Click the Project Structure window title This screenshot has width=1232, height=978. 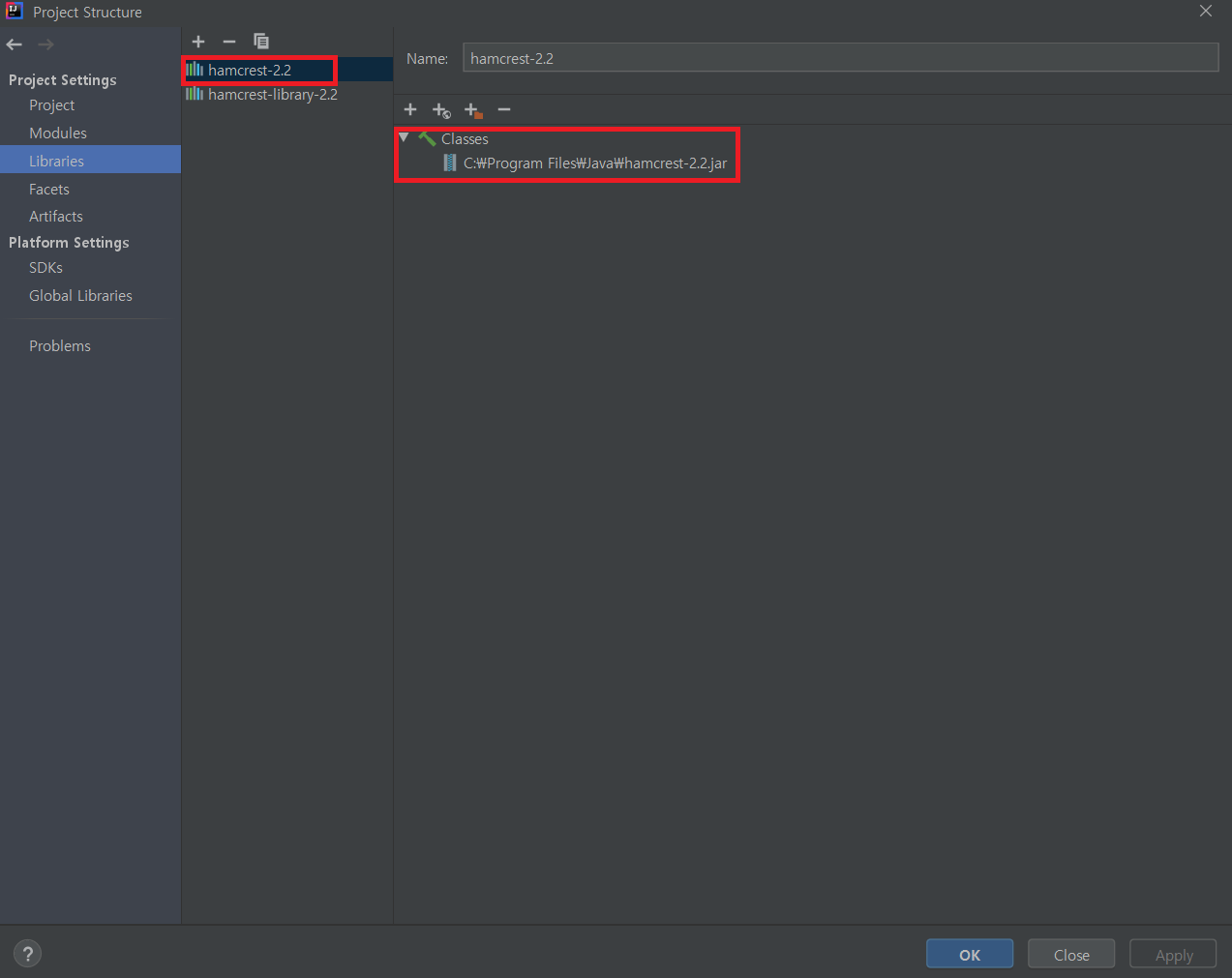coord(87,13)
